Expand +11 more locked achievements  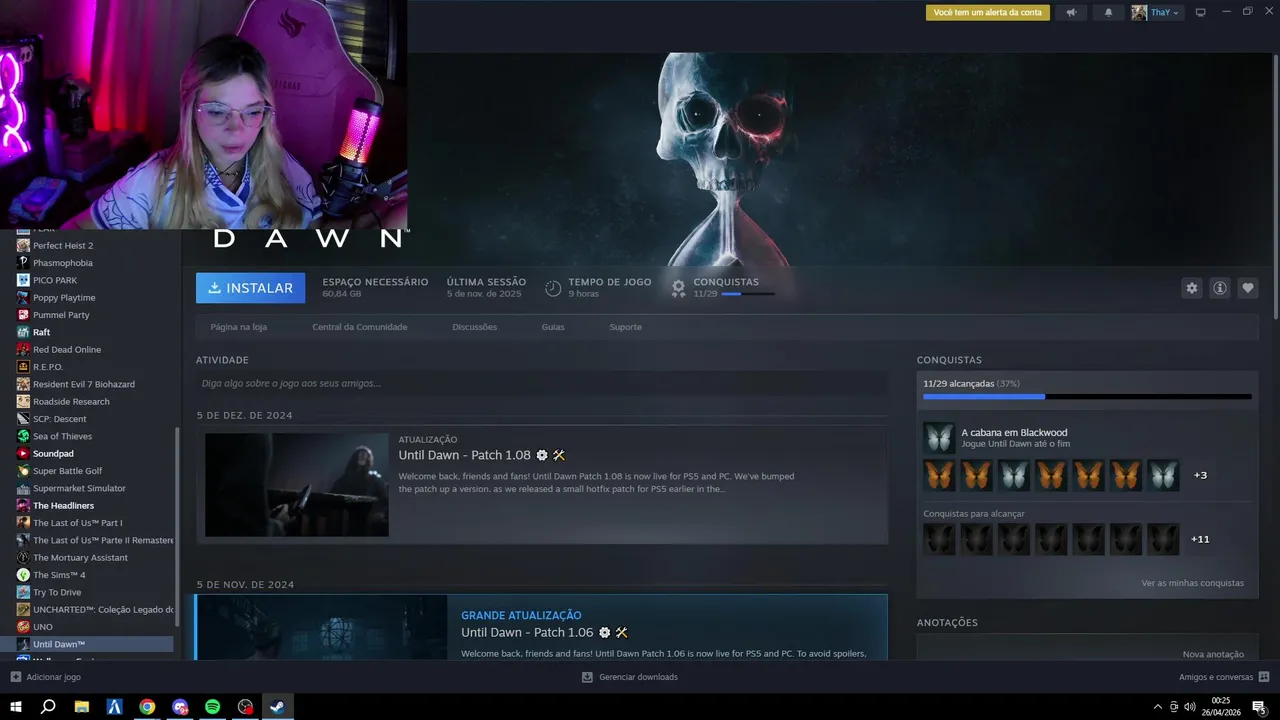point(1200,539)
